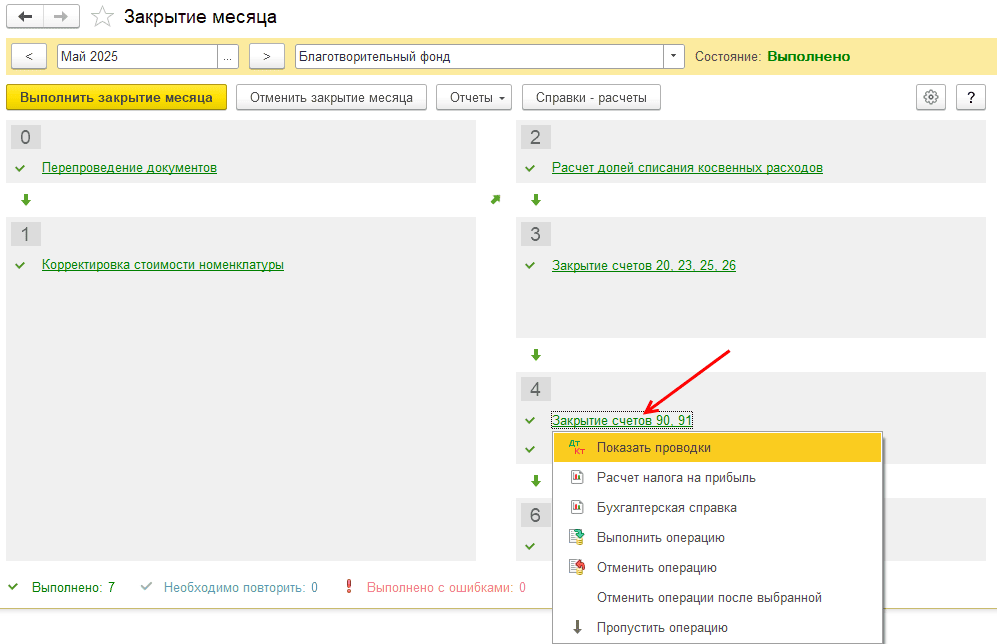Open Закрытие счетов 20, 23, 25, 26 link
Viewport: 997px width, 644px height.
click(x=644, y=265)
